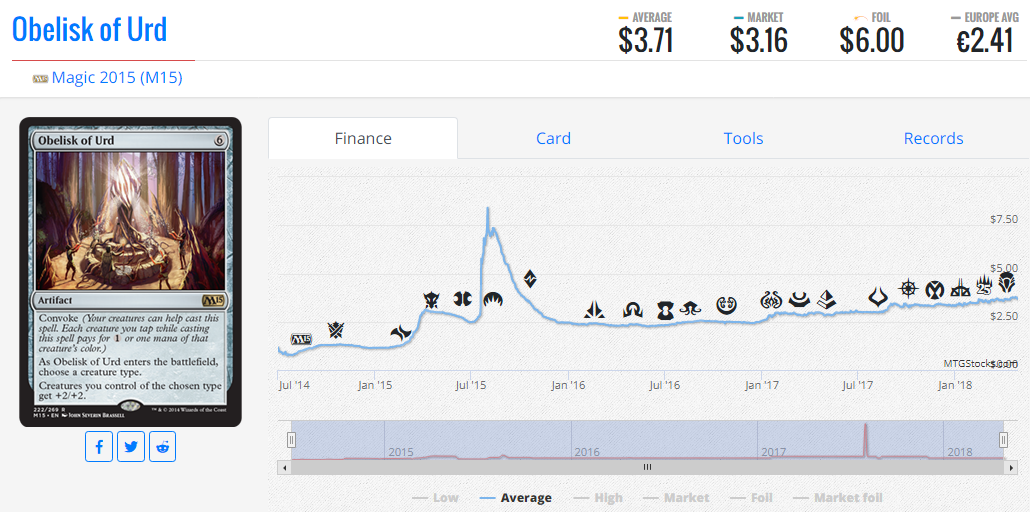Image resolution: width=1030 pixels, height=512 pixels.
Task: Click the circled M-shaped set symbol
Action: 935,289
